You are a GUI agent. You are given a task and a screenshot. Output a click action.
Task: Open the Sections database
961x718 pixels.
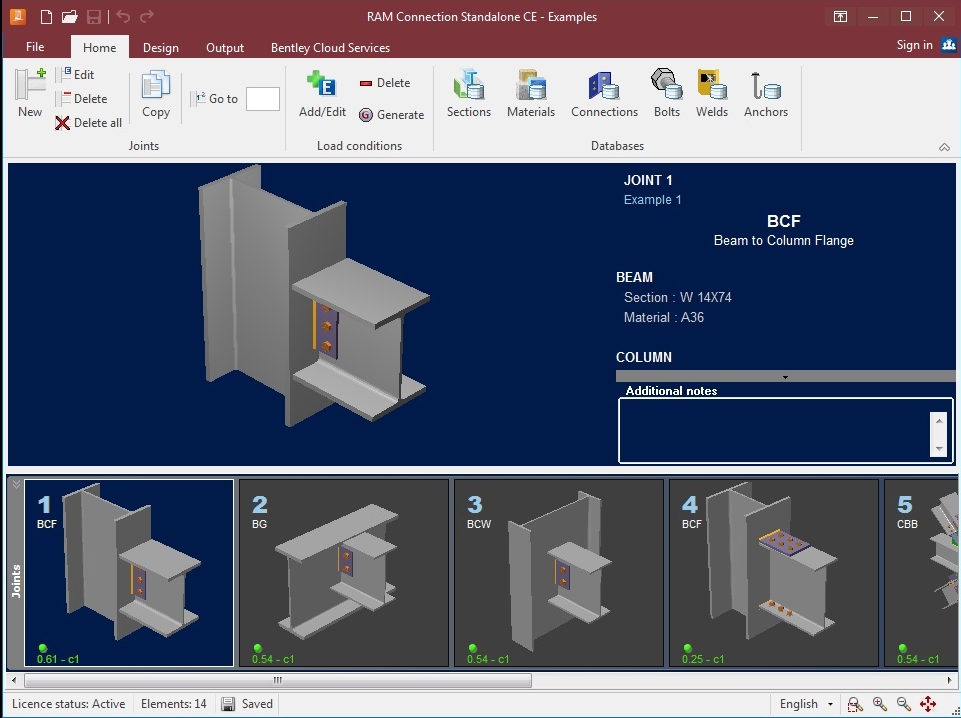click(469, 93)
